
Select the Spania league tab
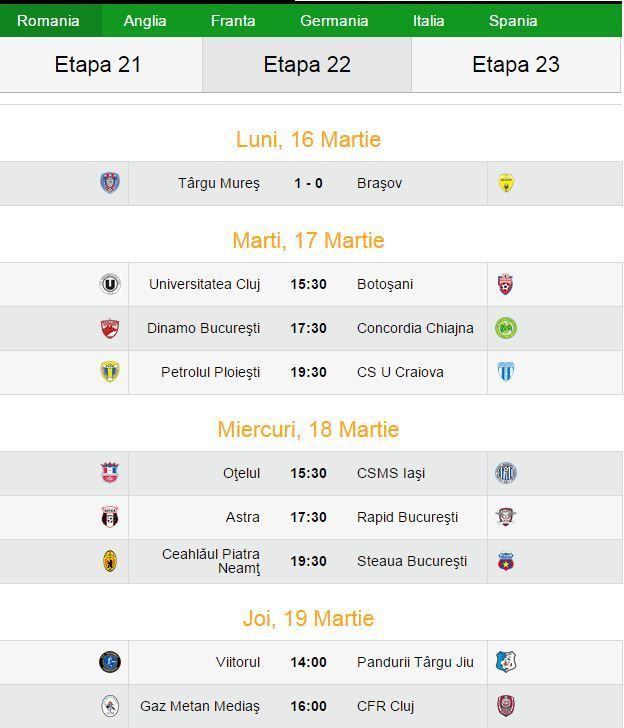tap(513, 21)
